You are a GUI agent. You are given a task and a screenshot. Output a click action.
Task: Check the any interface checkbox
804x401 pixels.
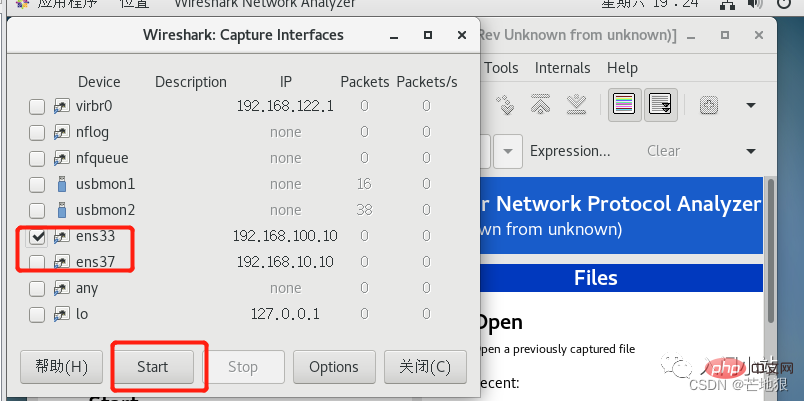coord(37,289)
